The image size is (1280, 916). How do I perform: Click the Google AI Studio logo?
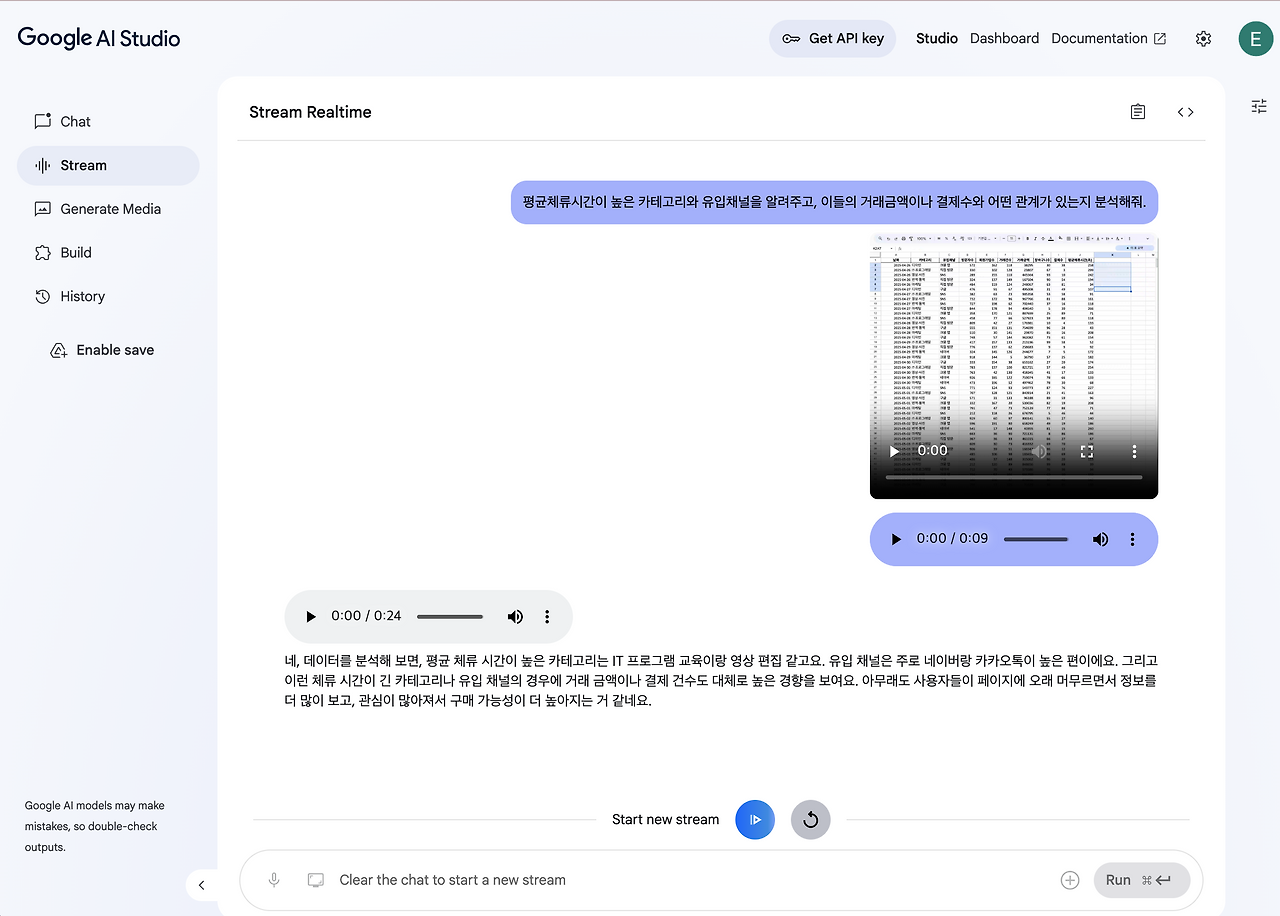tap(99, 39)
